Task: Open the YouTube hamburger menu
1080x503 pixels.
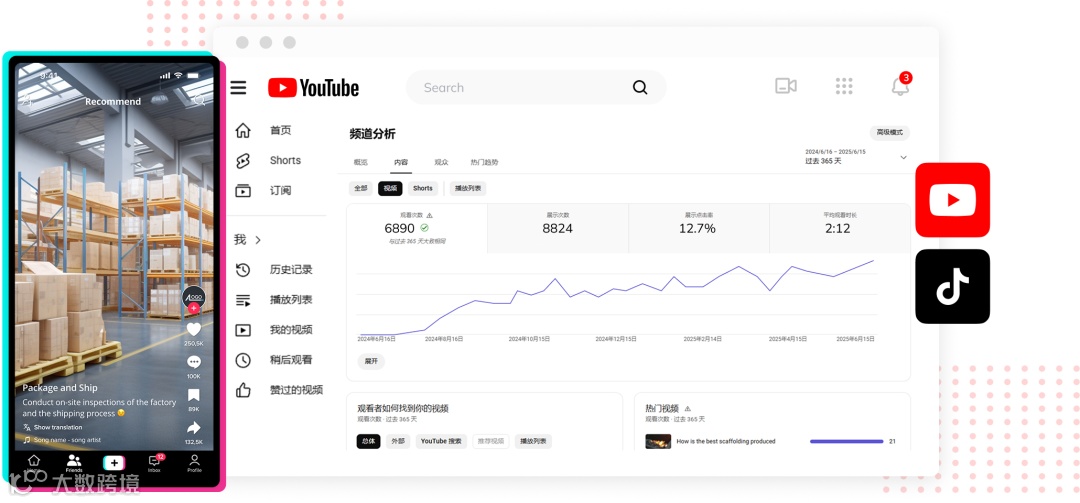Action: (238, 88)
